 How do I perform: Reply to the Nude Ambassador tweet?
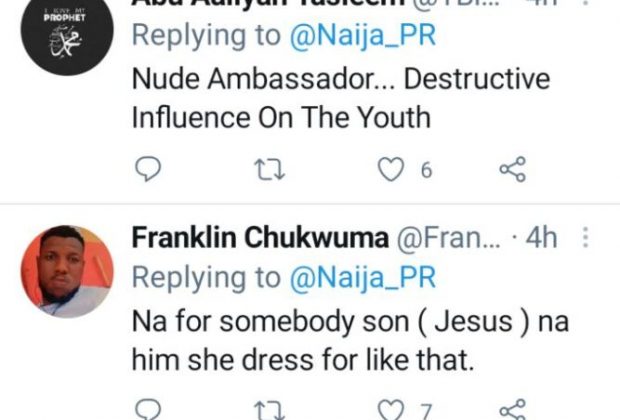[147, 170]
